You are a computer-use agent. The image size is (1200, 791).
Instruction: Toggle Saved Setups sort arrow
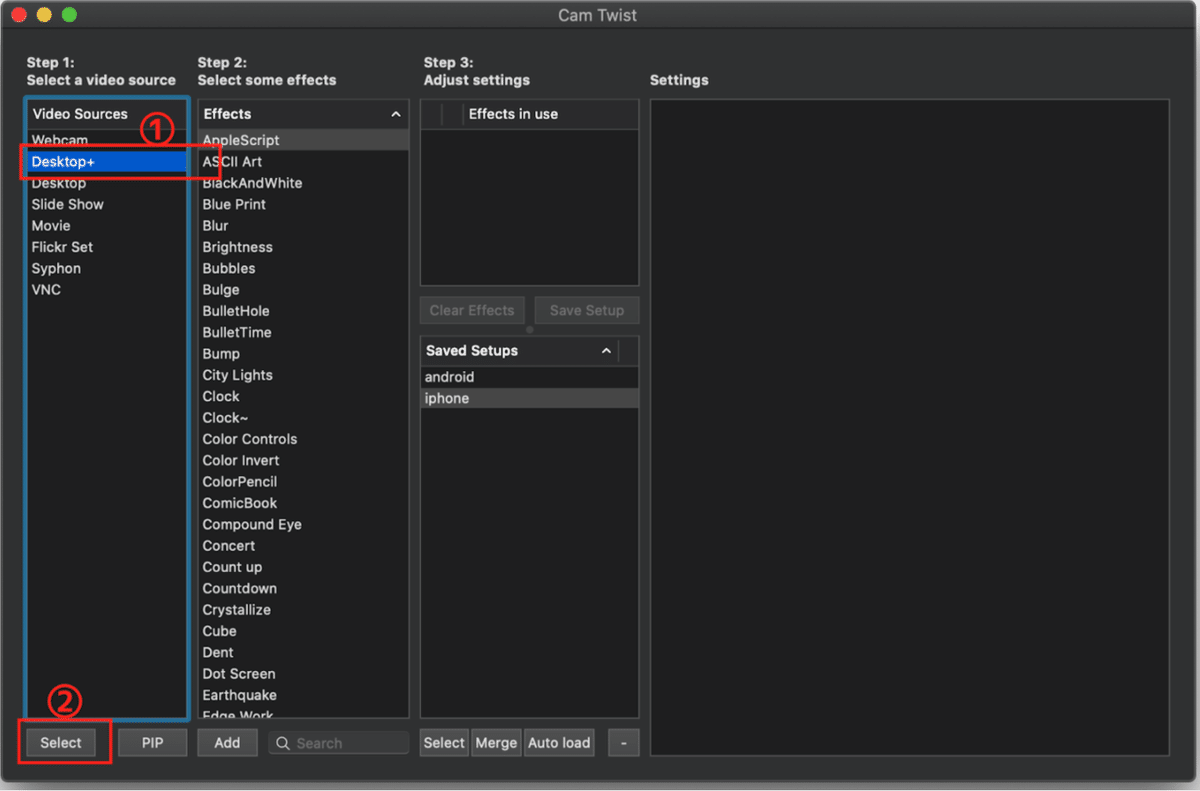click(606, 351)
